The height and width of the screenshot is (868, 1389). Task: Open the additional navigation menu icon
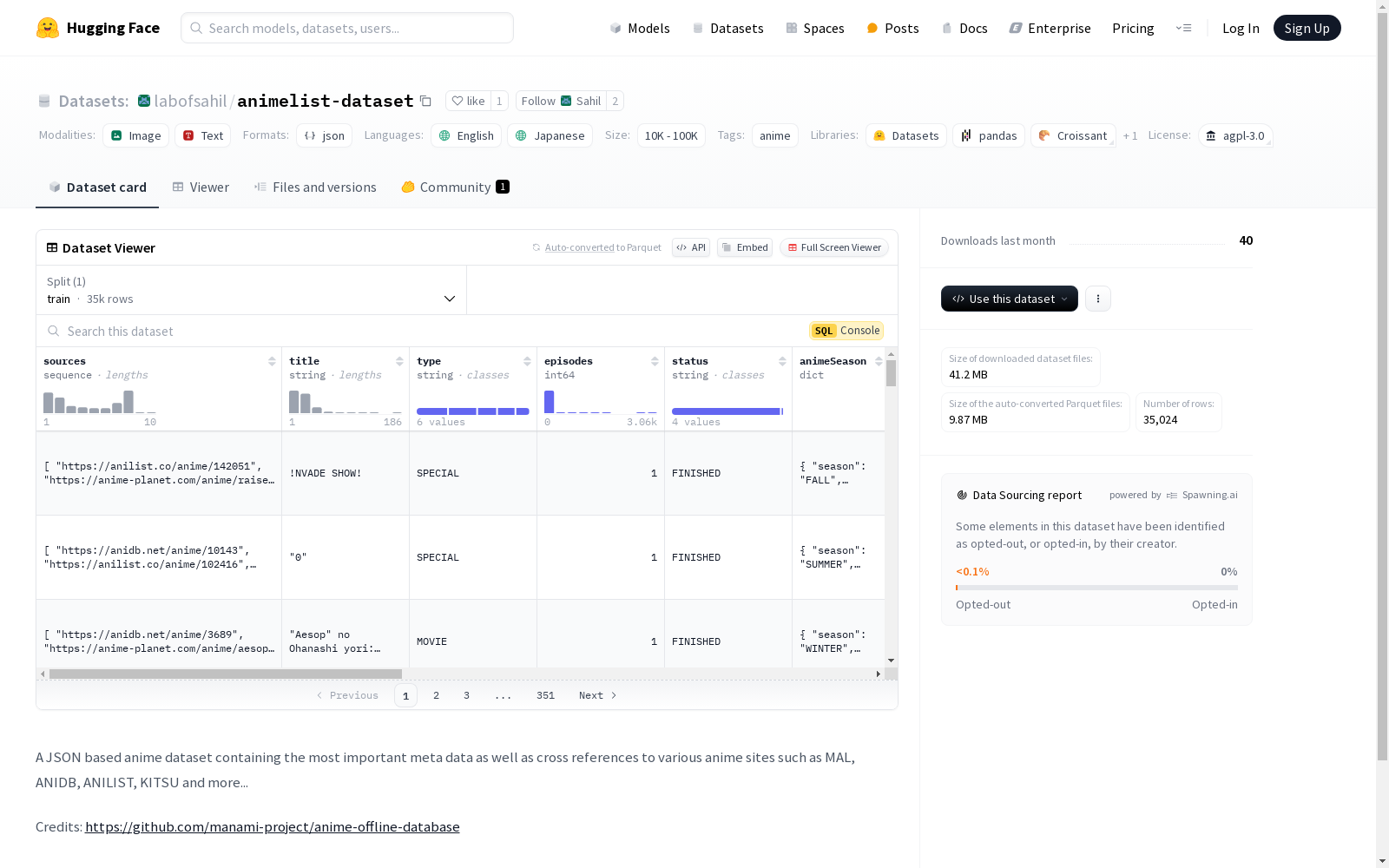point(1183,28)
